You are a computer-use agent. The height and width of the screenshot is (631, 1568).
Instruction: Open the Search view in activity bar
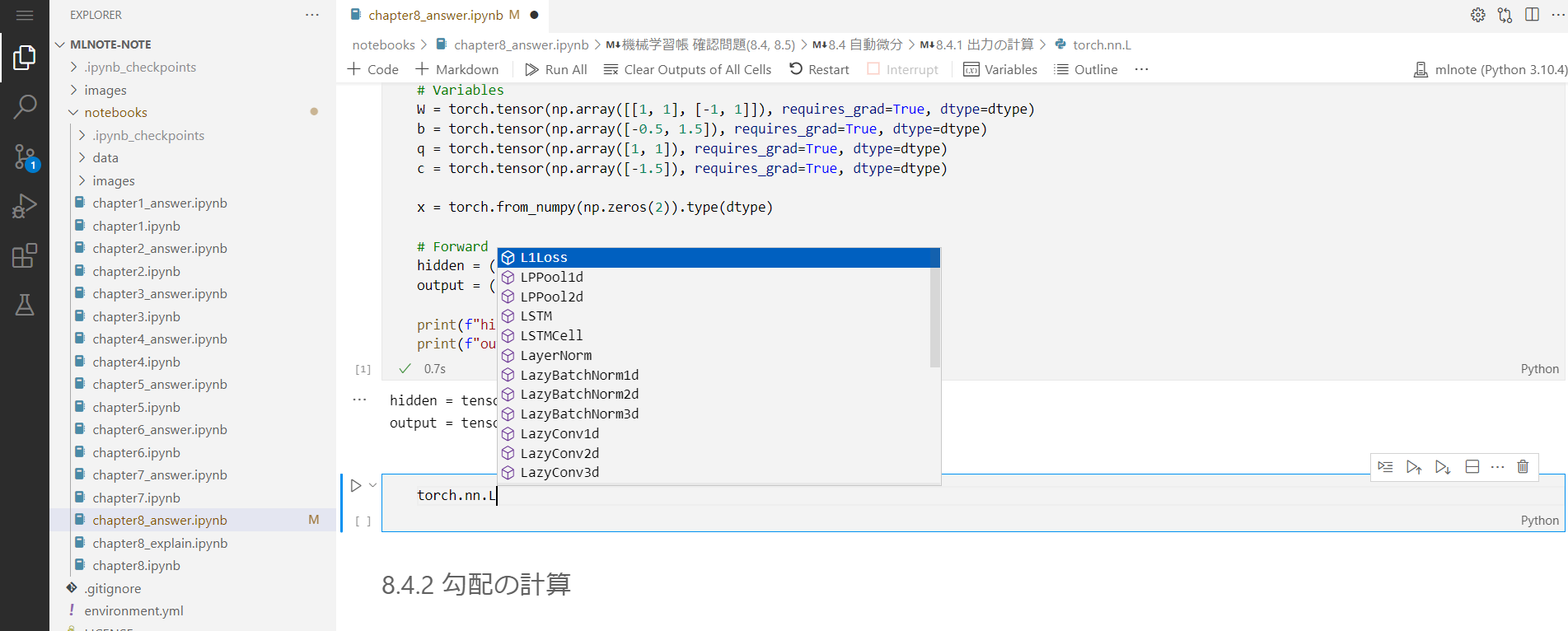coord(25,106)
